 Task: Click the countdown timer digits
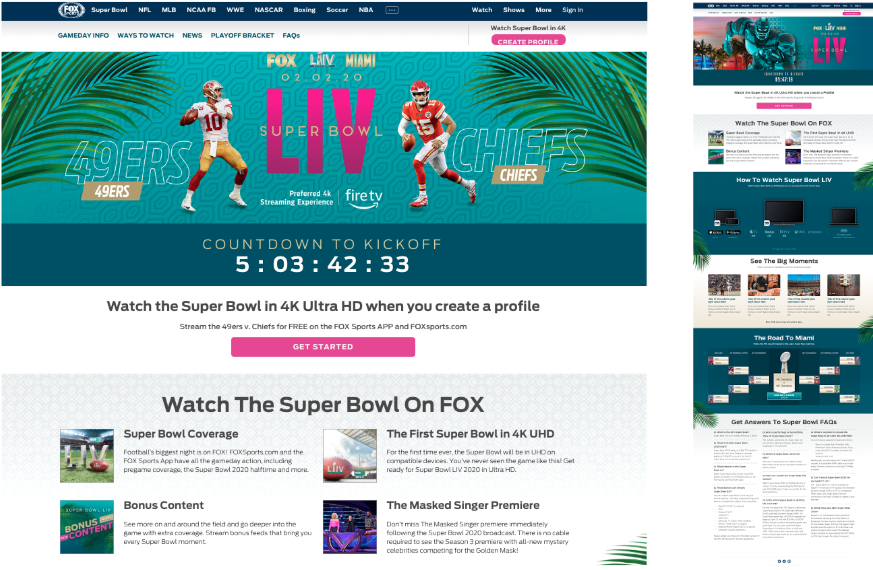(322, 264)
